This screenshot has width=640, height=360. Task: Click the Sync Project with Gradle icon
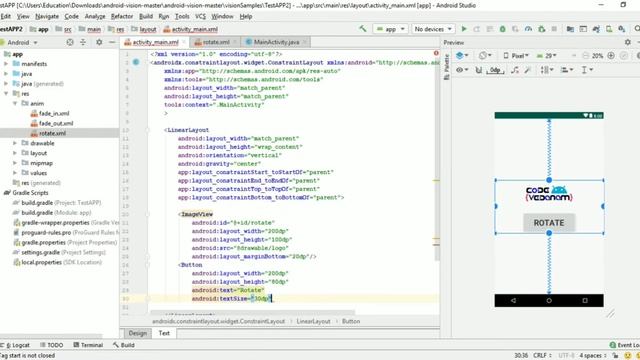(x=596, y=29)
